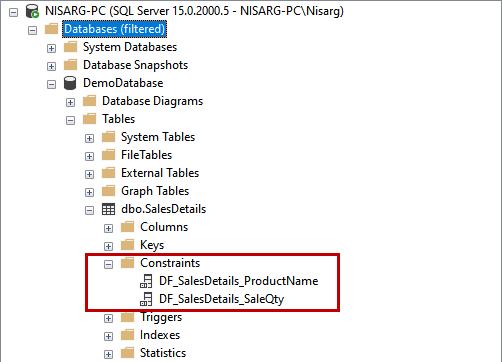Screen dimensions: 502x362
Task: Click the Database Snapshots folder icon
Action: point(70,65)
